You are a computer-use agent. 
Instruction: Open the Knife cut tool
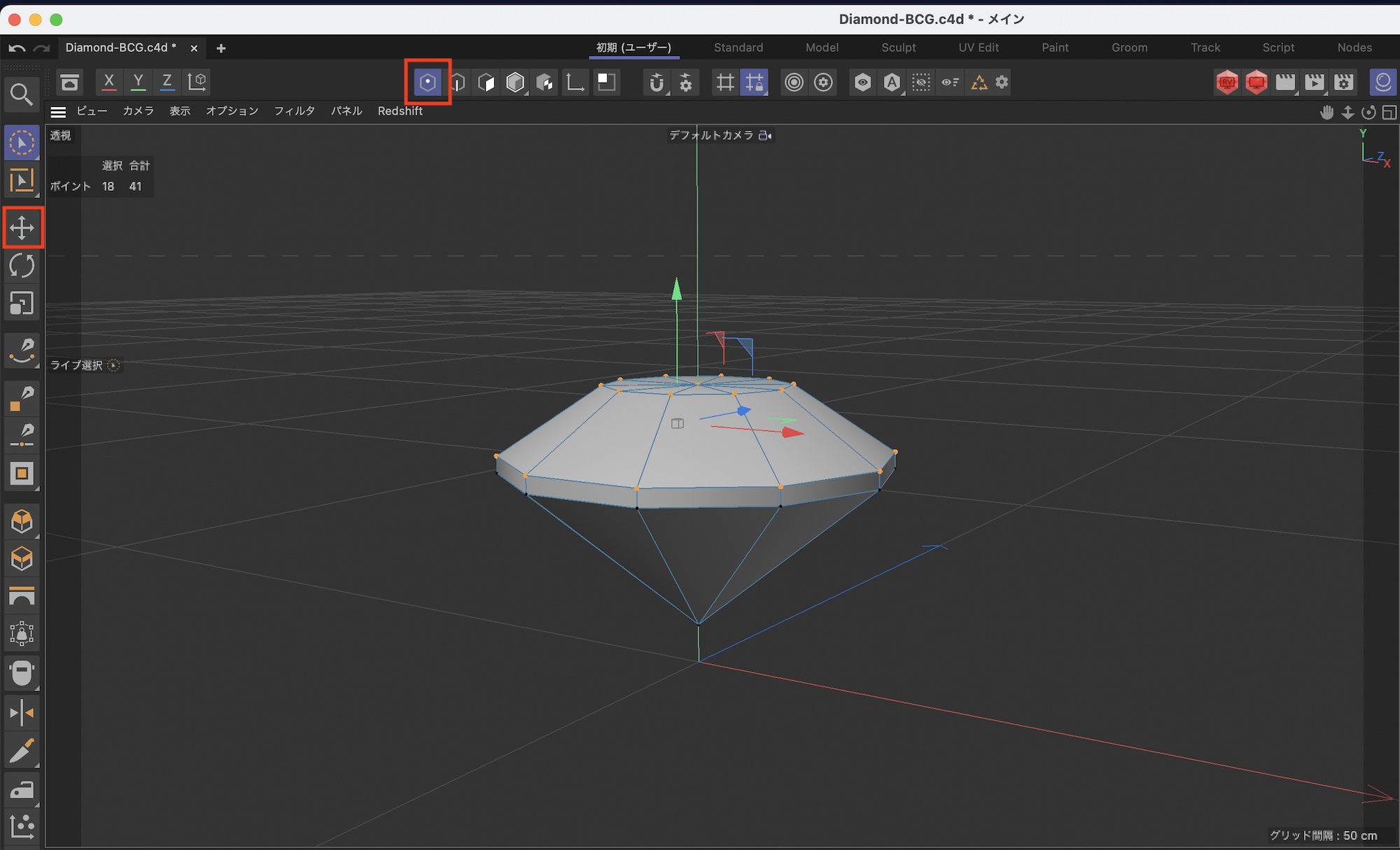22,751
